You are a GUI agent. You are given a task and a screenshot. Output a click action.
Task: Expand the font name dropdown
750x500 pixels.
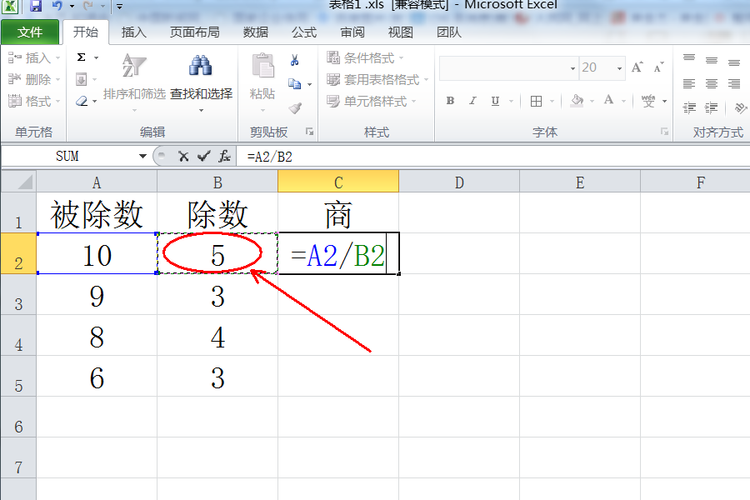pyautogui.click(x=573, y=68)
